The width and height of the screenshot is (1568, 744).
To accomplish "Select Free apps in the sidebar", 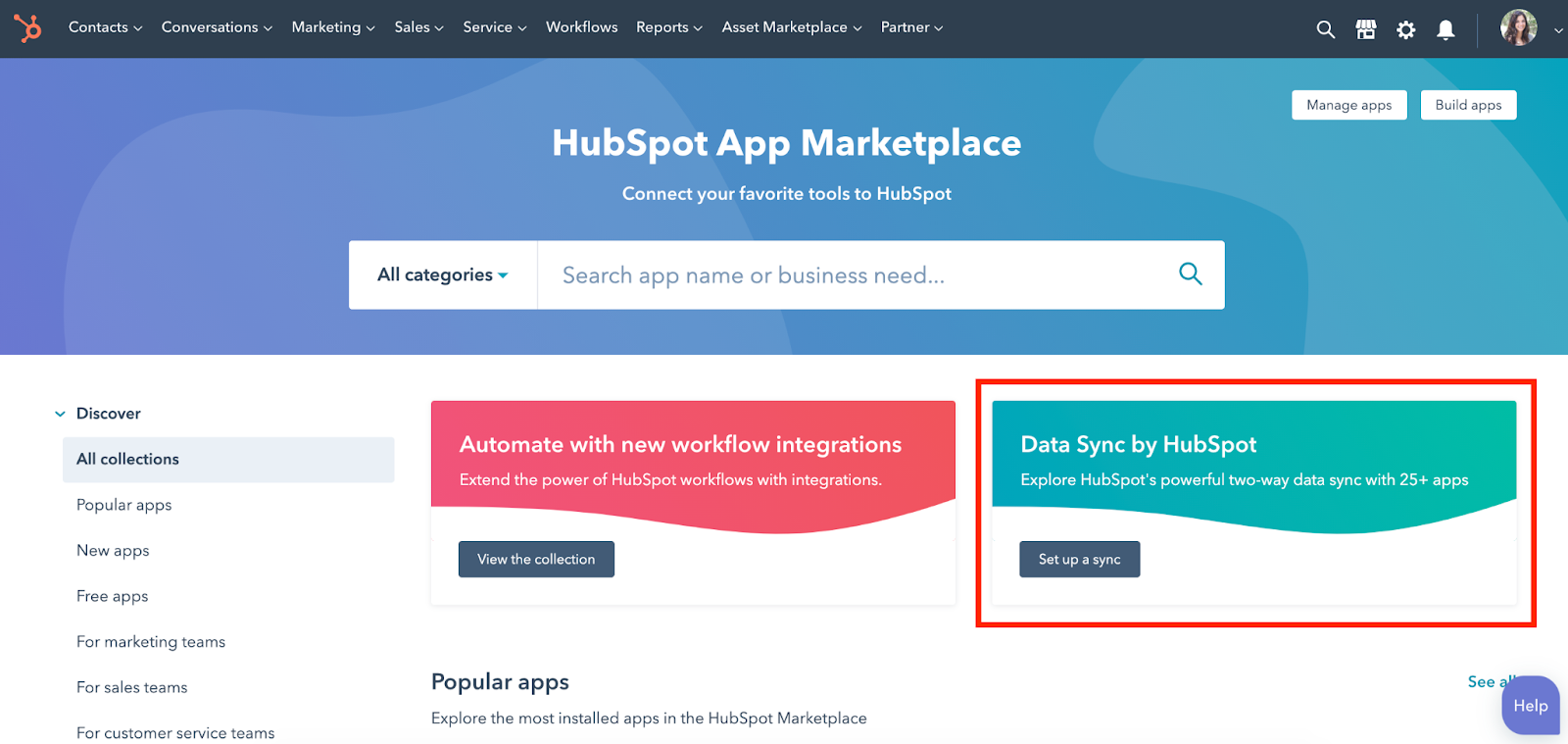I will click(113, 596).
